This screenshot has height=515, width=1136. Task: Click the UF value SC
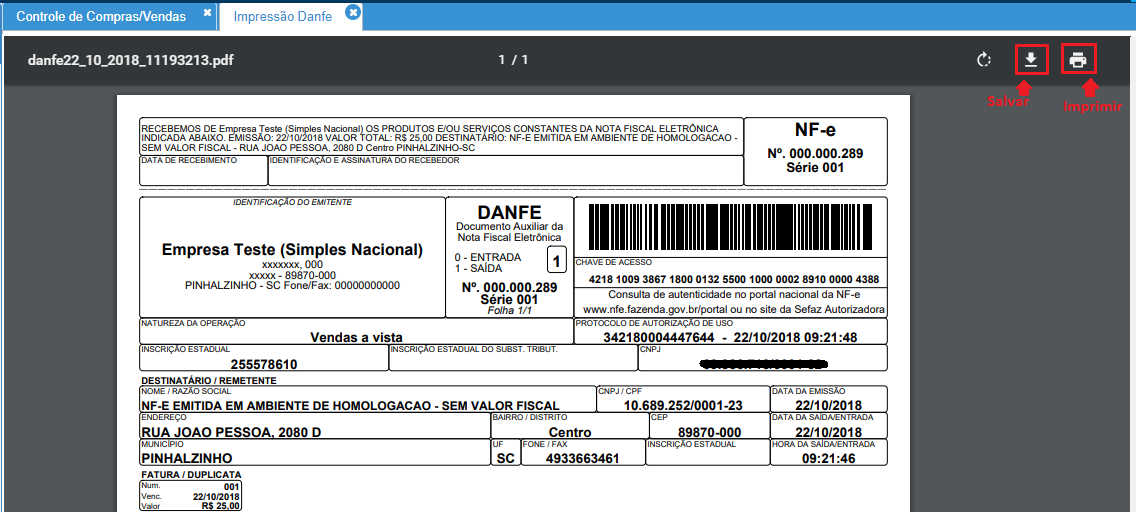(506, 459)
